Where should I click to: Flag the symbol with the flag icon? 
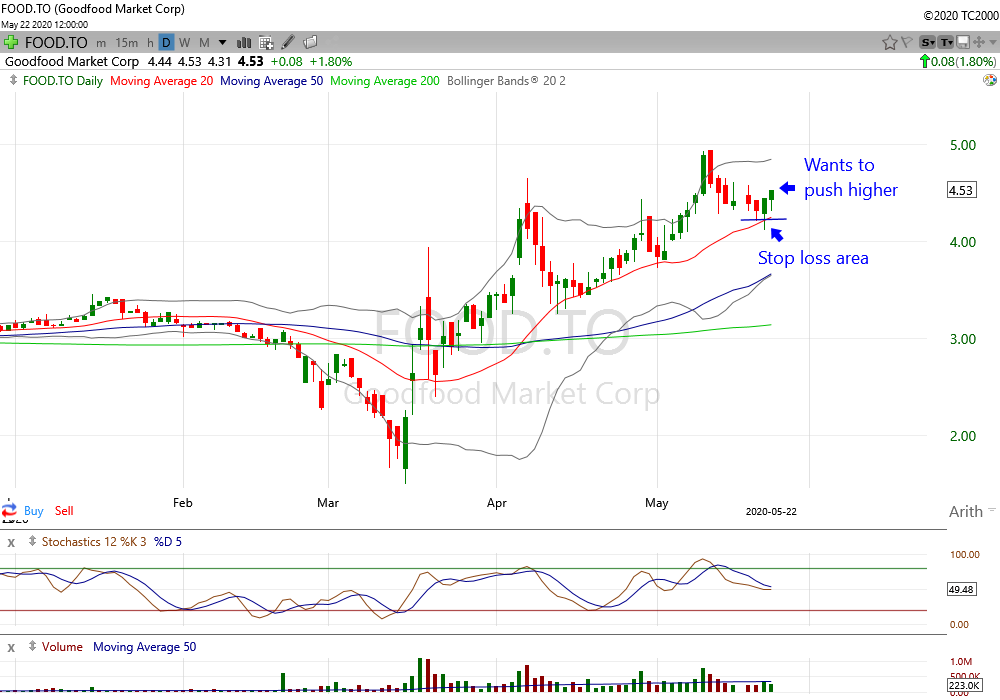pos(906,43)
